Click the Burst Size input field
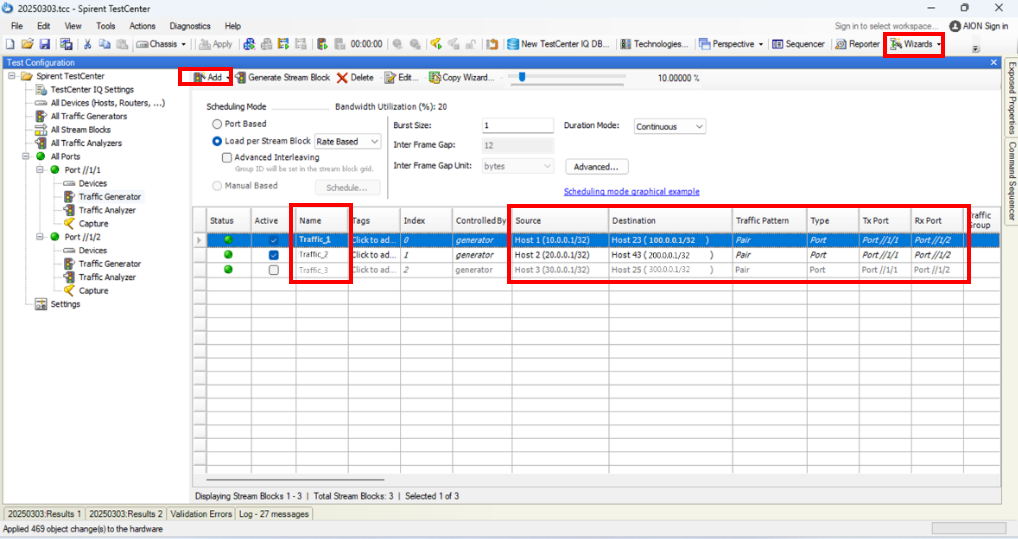The image size is (1018, 539). pyautogui.click(x=517, y=125)
